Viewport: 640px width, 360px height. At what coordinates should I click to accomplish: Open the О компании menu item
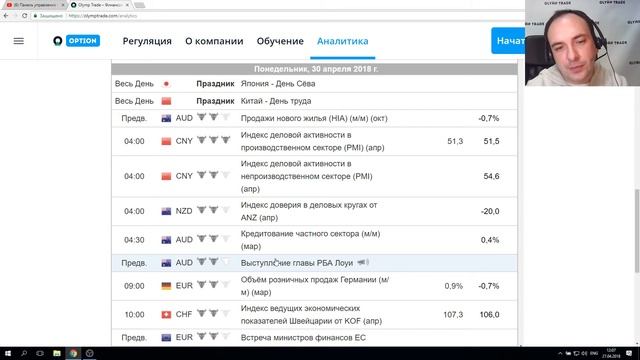(214, 41)
